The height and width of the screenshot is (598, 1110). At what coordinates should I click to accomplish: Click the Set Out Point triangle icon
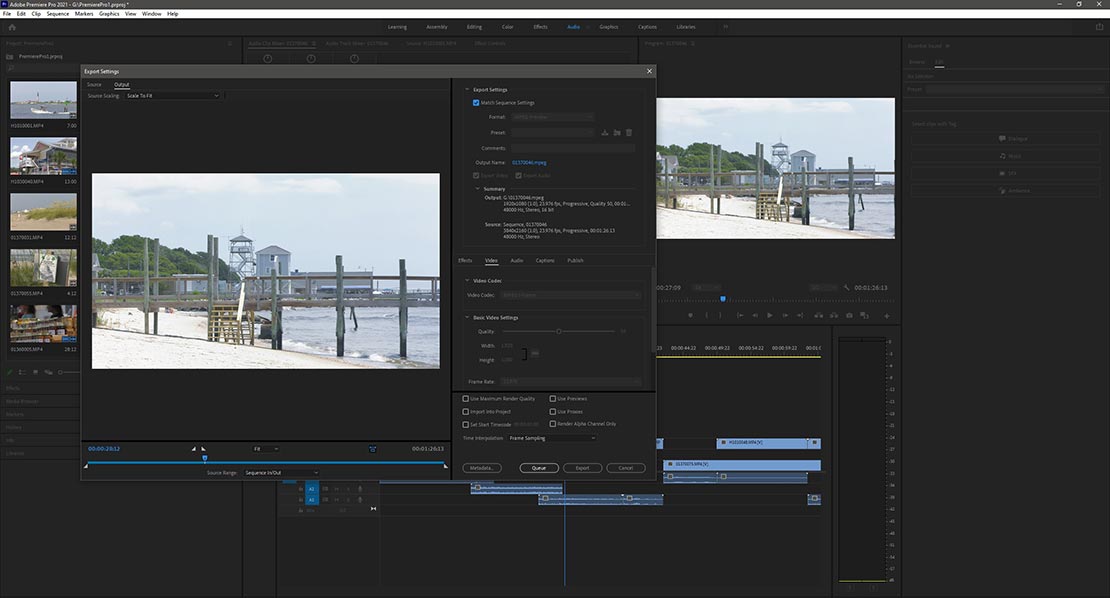point(204,449)
